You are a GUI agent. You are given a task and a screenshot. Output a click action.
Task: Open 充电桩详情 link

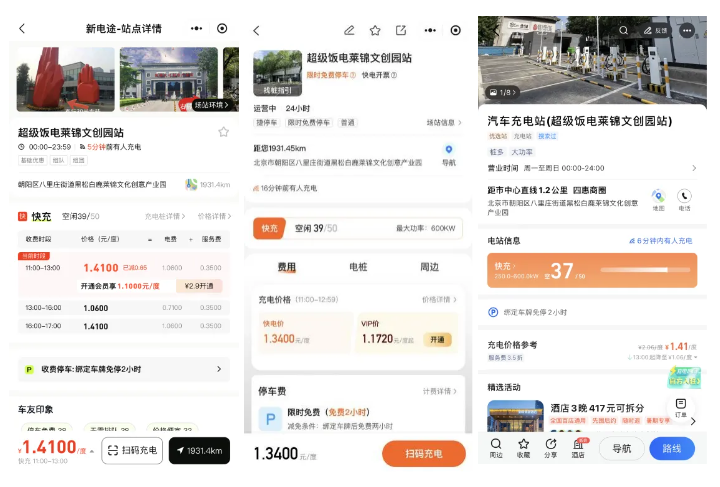(165, 216)
